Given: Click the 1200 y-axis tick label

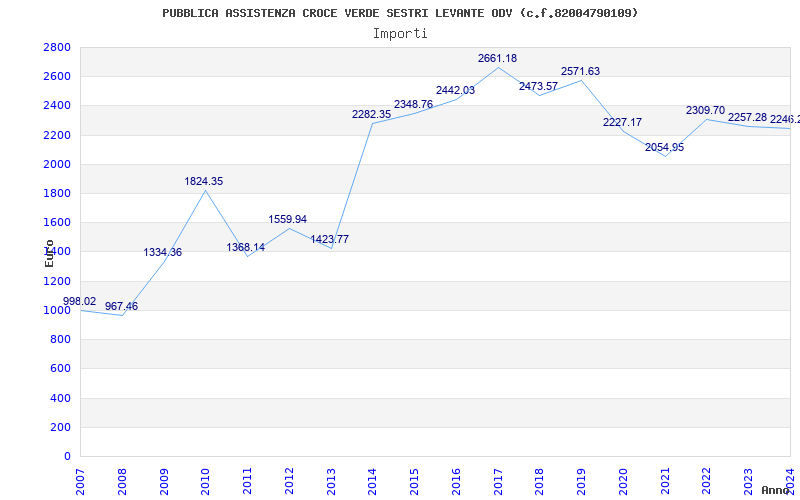Looking at the screenshot, I should click(x=57, y=281).
